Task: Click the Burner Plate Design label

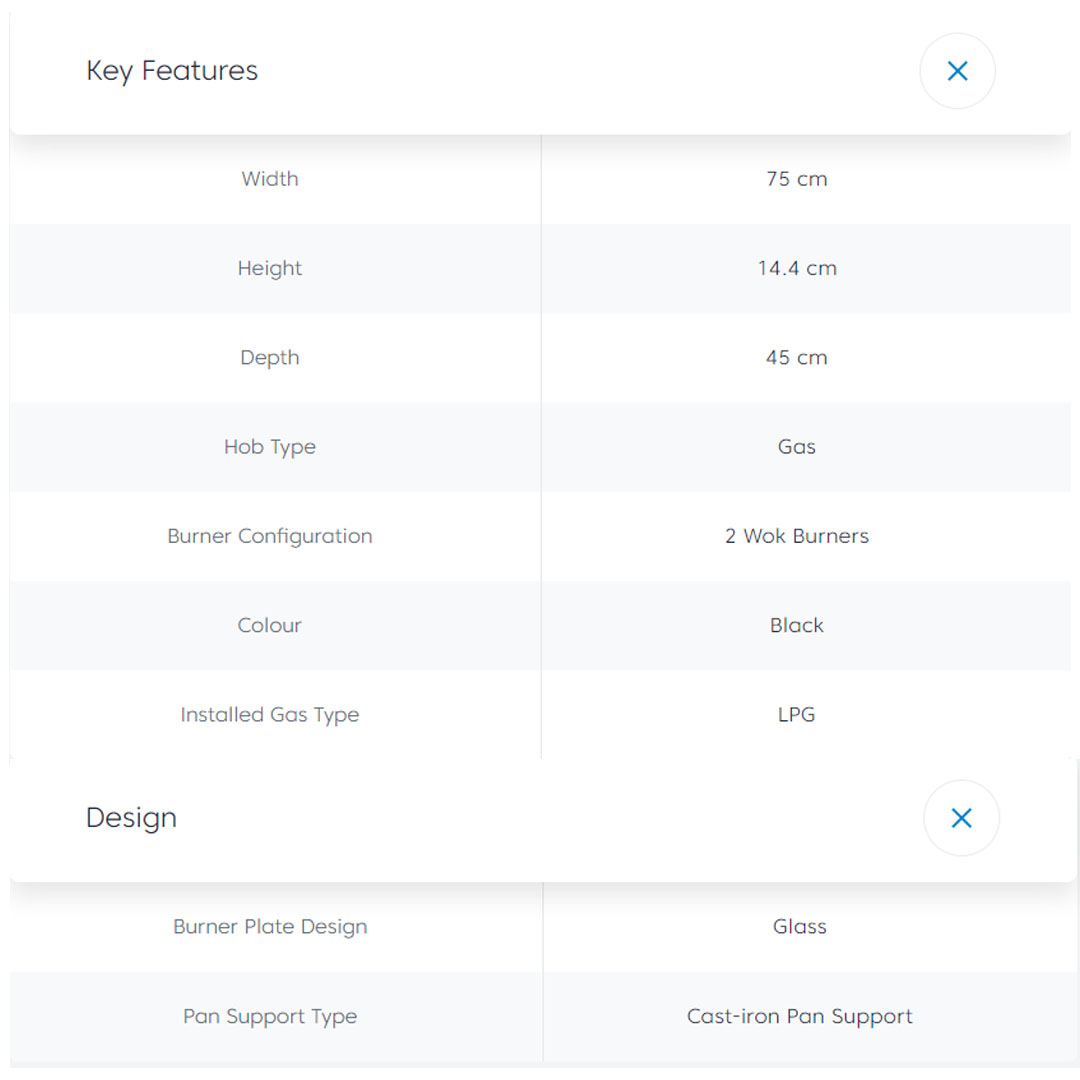Action: point(270,927)
